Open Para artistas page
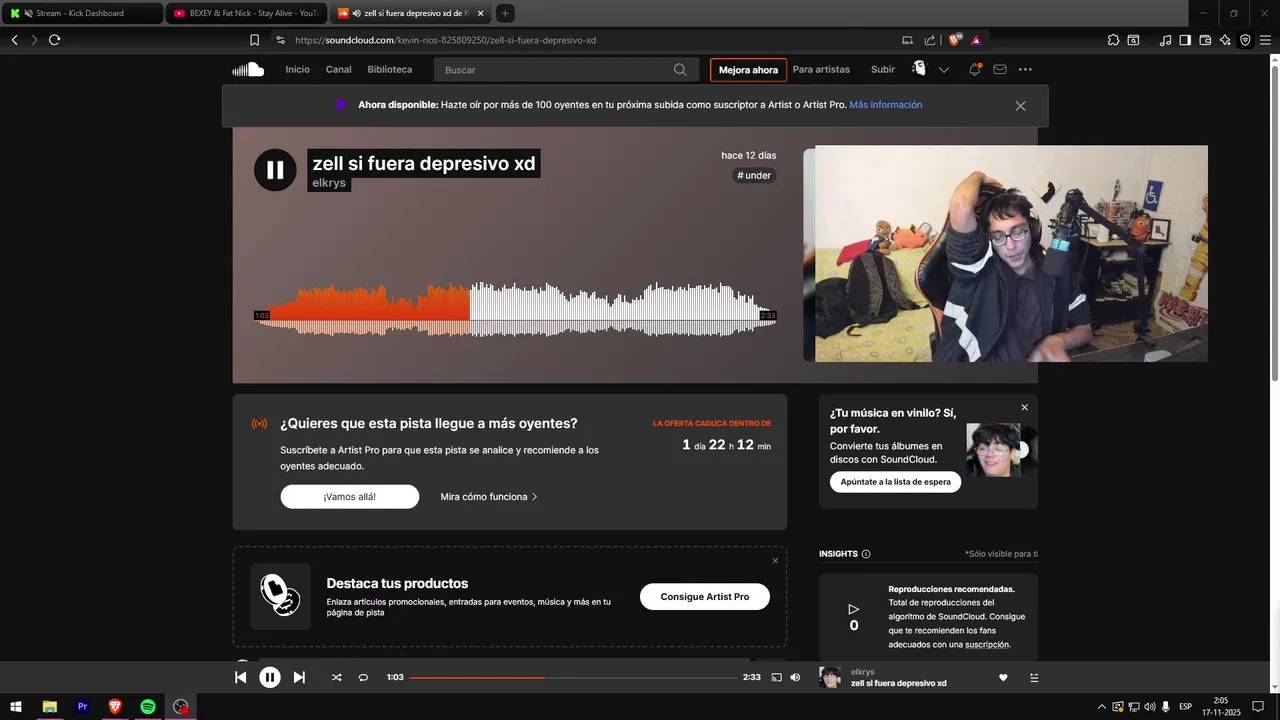Viewport: 1280px width, 720px height. pos(821,69)
